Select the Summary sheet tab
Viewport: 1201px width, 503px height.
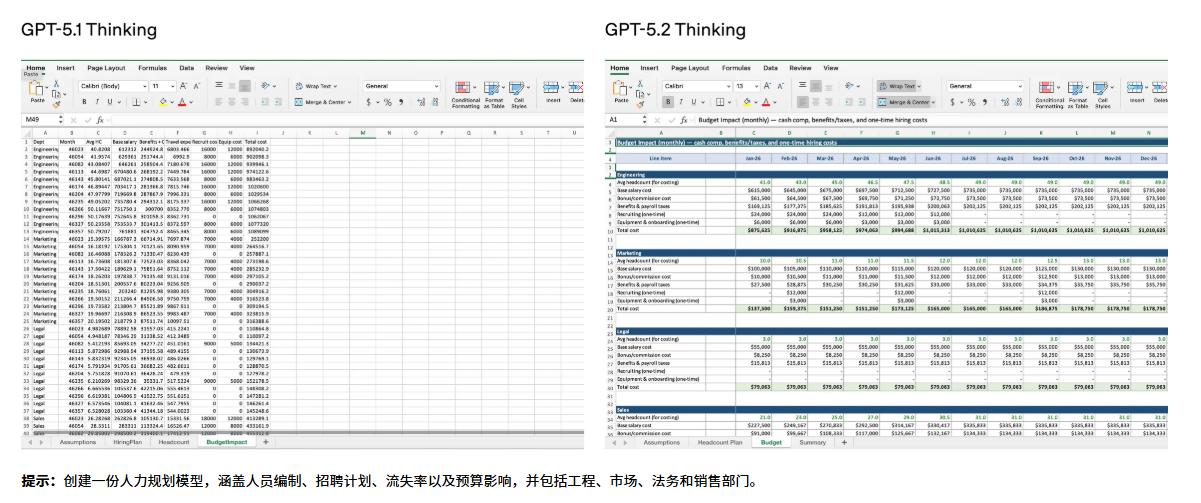(x=812, y=441)
